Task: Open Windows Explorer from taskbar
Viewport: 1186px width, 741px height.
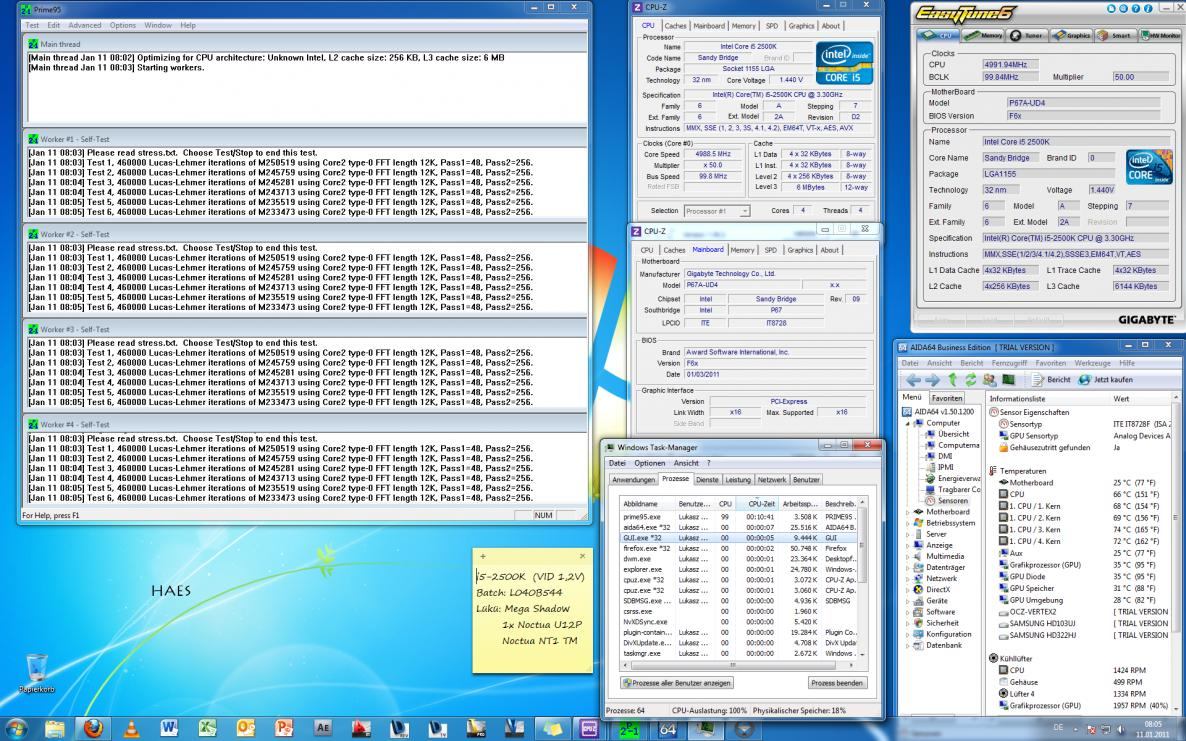Action: [x=54, y=728]
